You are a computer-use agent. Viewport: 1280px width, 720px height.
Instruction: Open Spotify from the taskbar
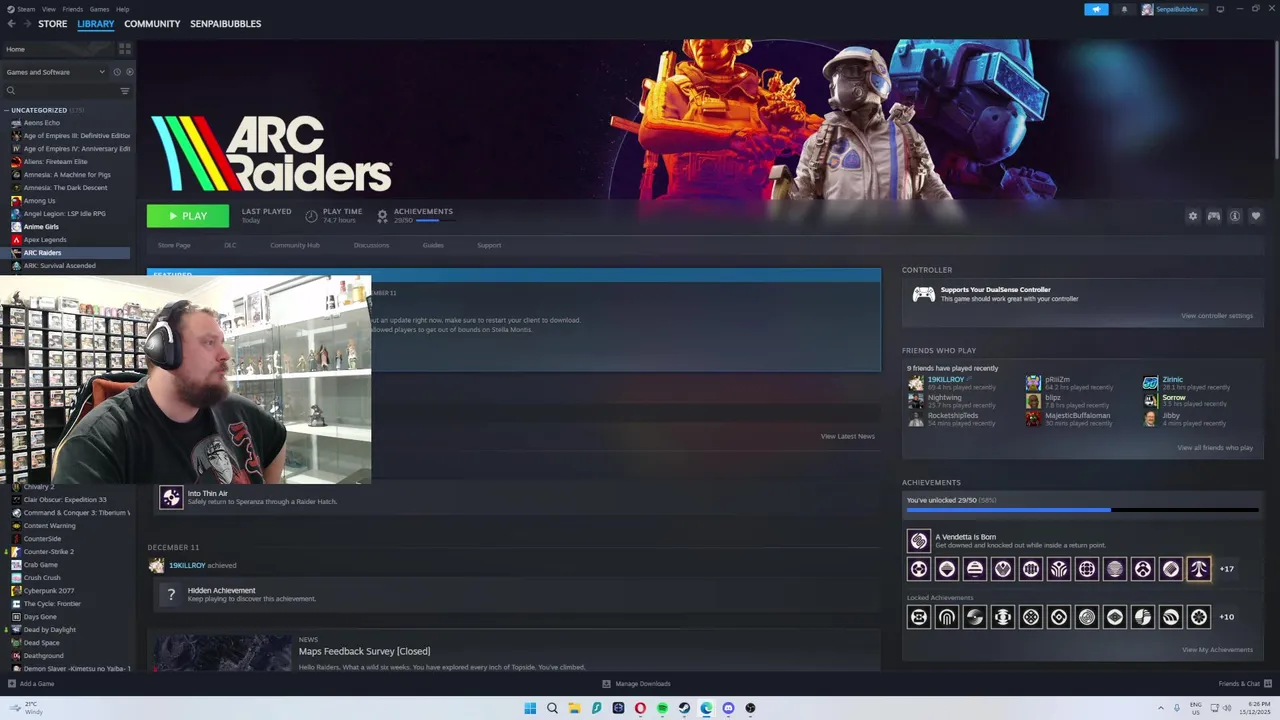pyautogui.click(x=662, y=708)
